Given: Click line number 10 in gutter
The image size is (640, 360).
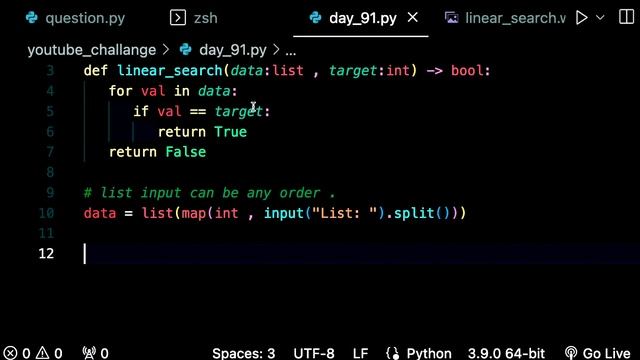Looking at the screenshot, I should click(46, 213).
